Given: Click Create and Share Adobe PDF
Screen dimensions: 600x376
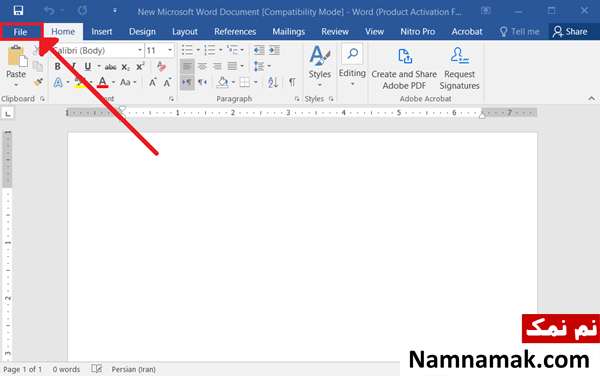Looking at the screenshot, I should click(x=404, y=69).
